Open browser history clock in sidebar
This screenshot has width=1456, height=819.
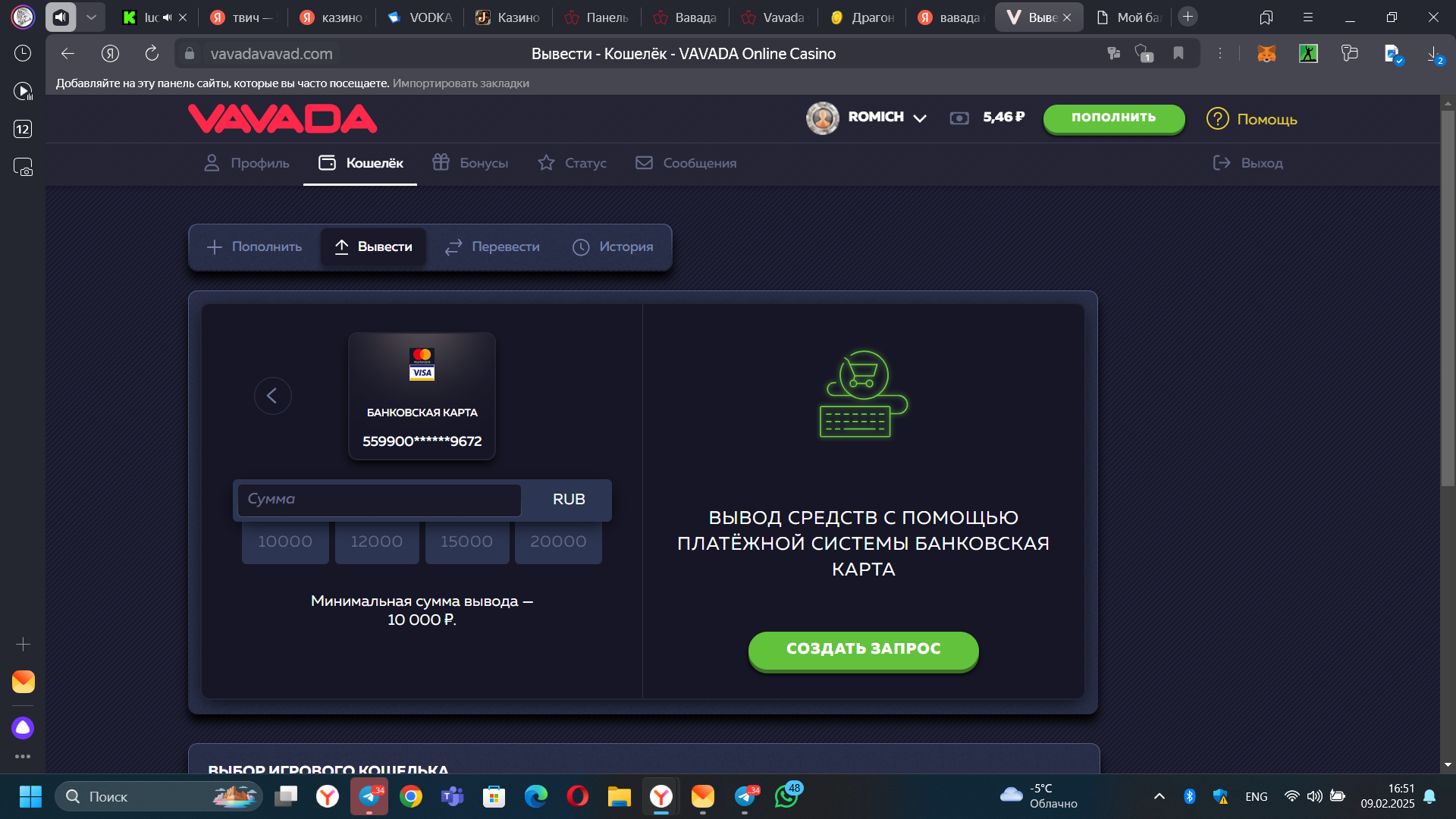tap(23, 53)
